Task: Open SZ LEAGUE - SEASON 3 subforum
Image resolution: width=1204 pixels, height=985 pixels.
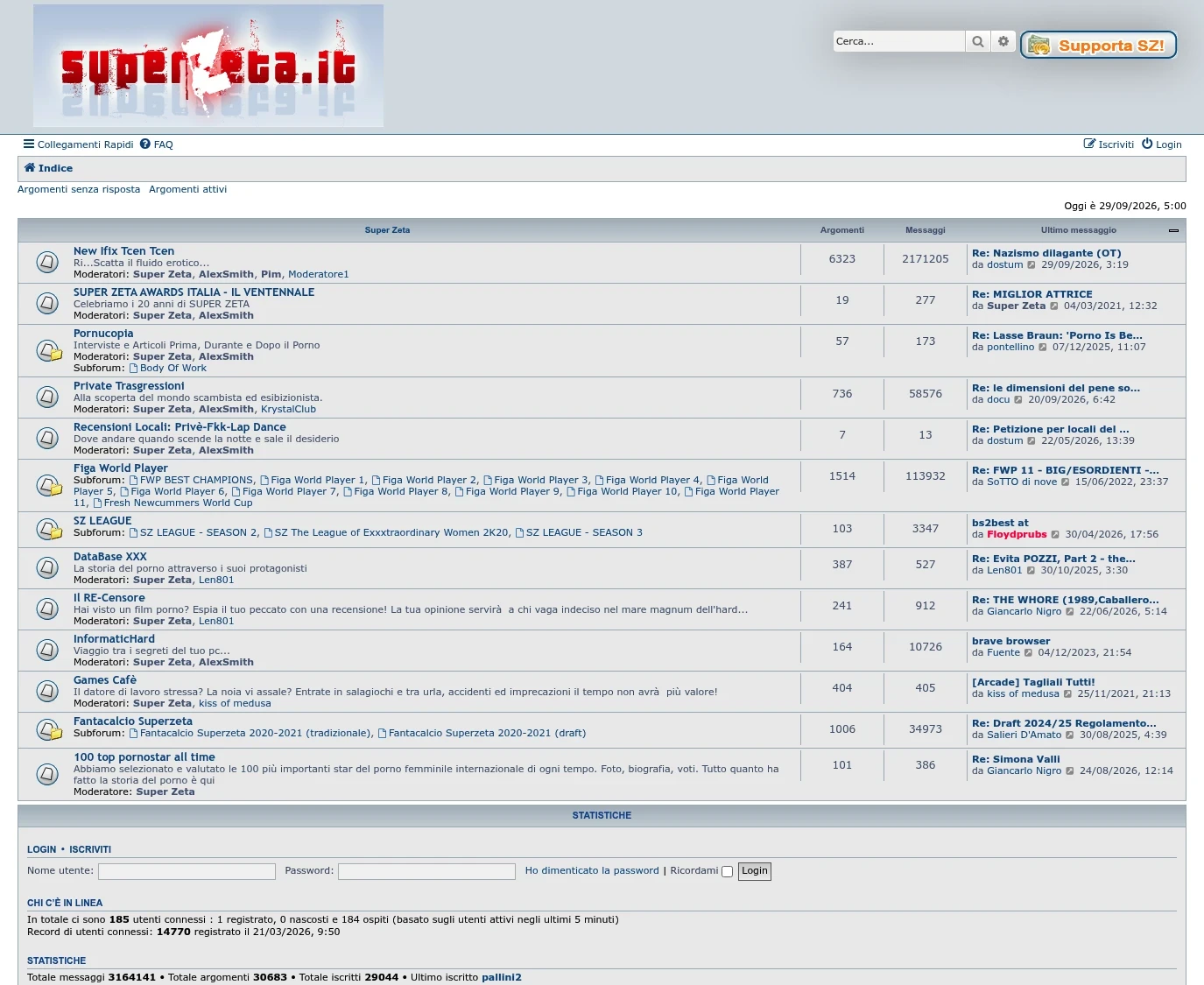Action: coord(579,532)
